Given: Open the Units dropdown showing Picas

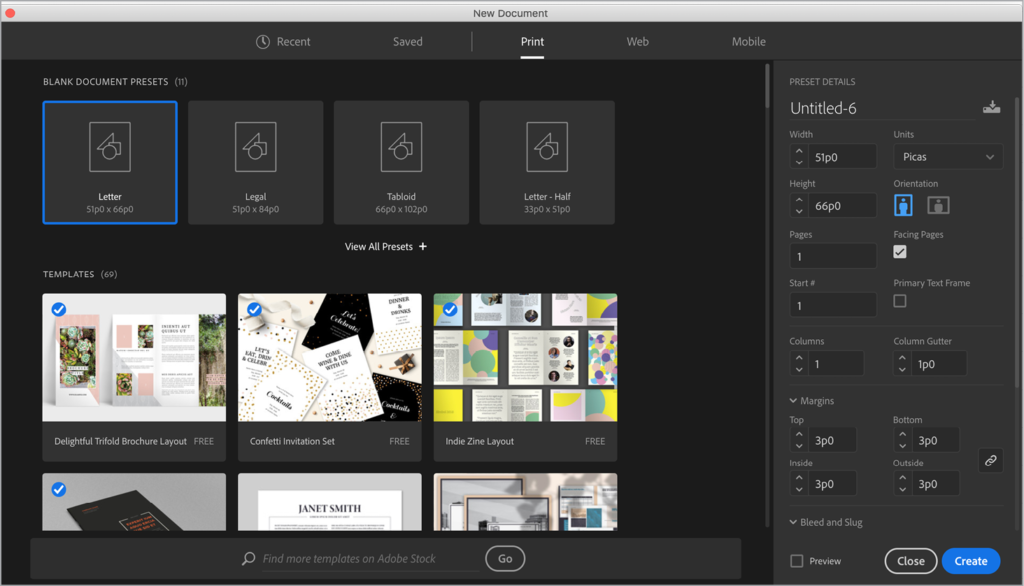Looking at the screenshot, I should 947,157.
